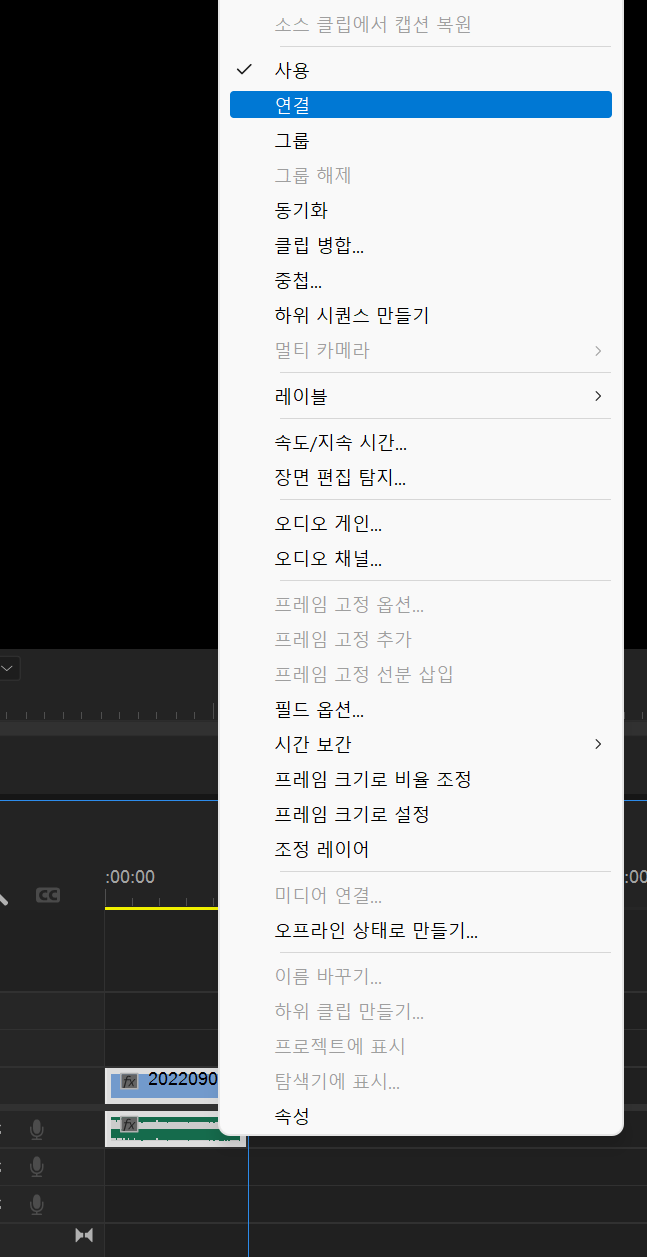Click the bottom voice-over microphone icon
Image resolution: width=647 pixels, height=1257 pixels.
tap(37, 1205)
